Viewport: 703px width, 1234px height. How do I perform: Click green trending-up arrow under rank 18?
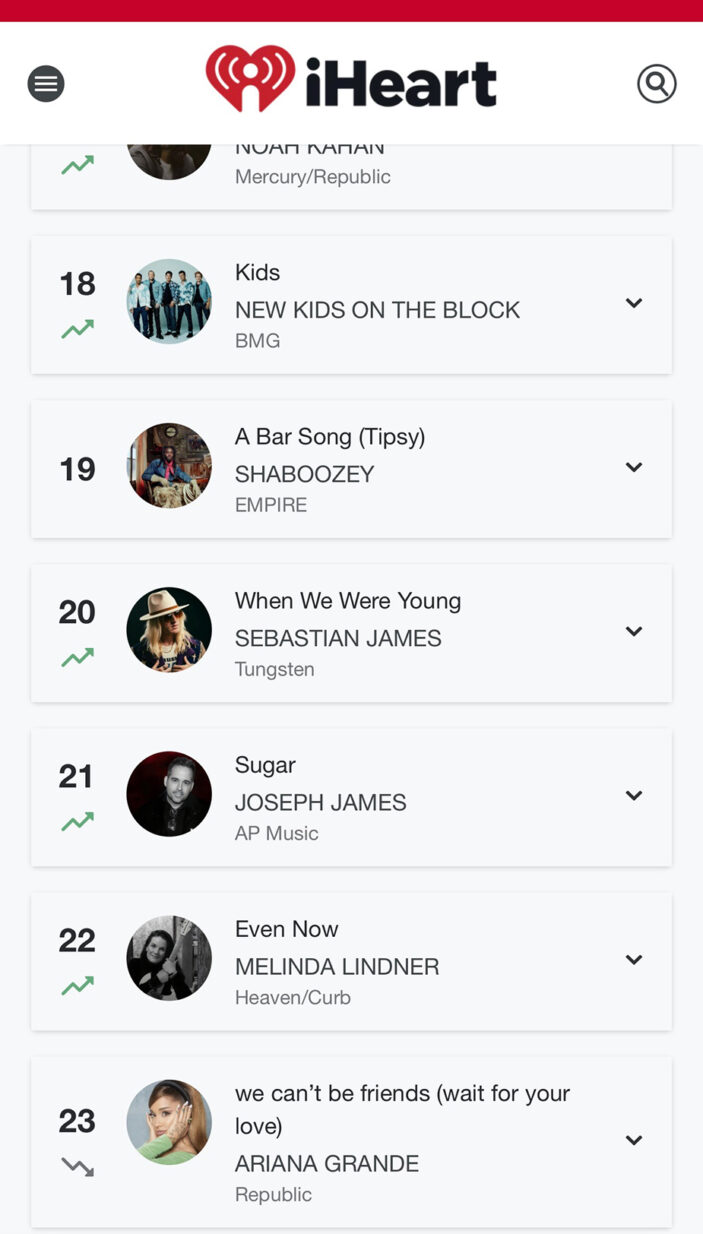point(77,329)
